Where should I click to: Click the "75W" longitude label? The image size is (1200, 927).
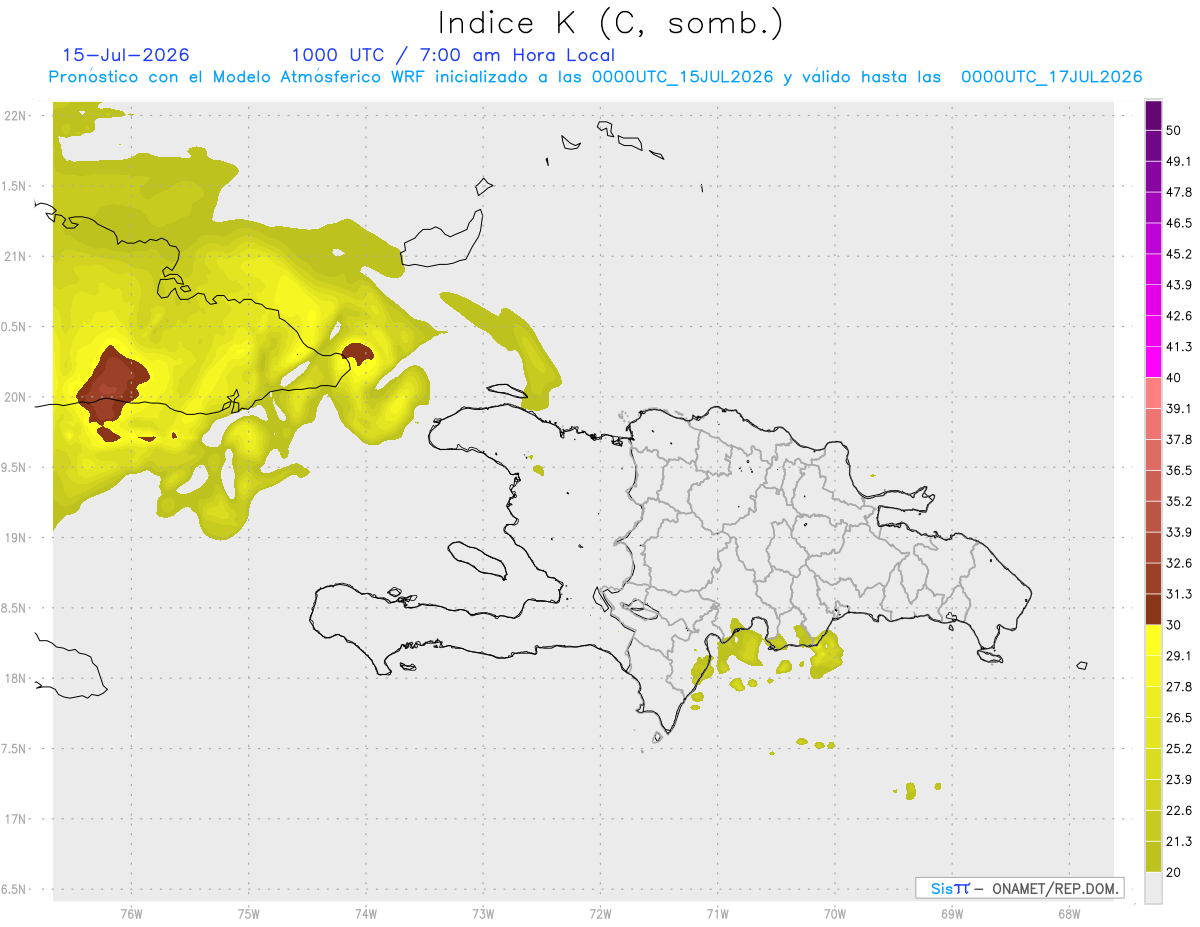(248, 913)
